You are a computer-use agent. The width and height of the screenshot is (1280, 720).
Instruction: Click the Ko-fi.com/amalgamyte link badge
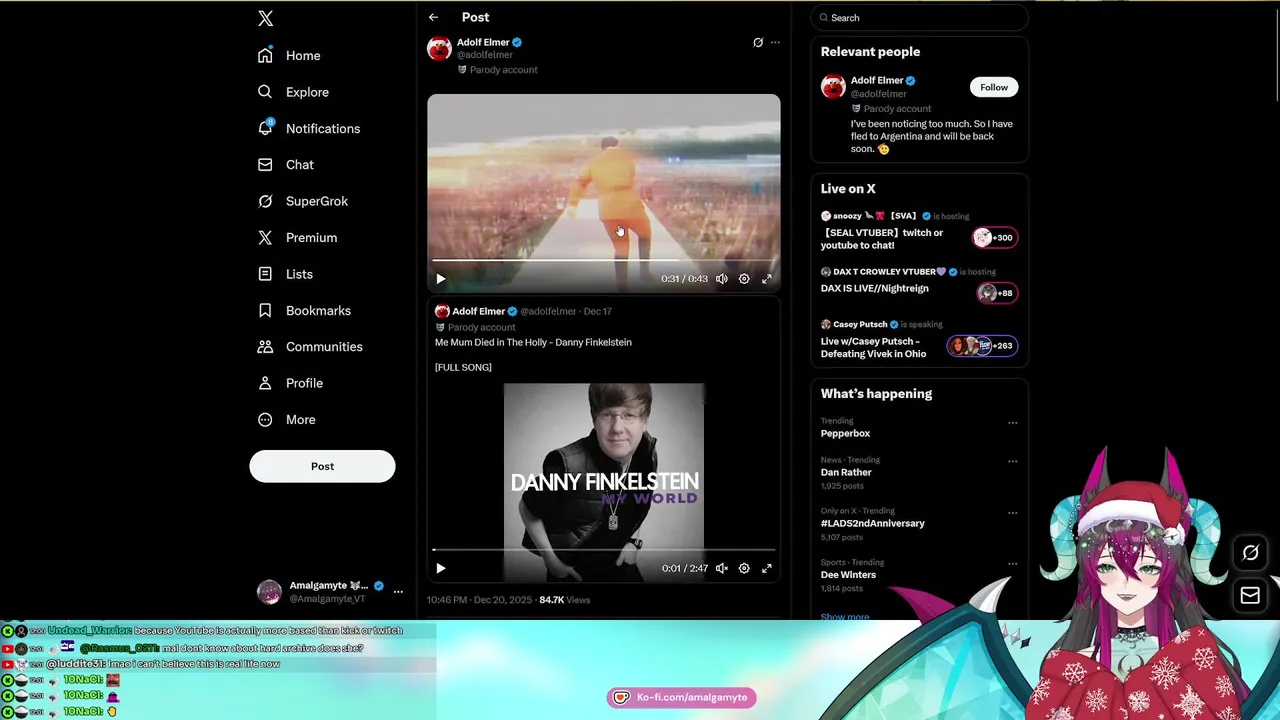(681, 697)
